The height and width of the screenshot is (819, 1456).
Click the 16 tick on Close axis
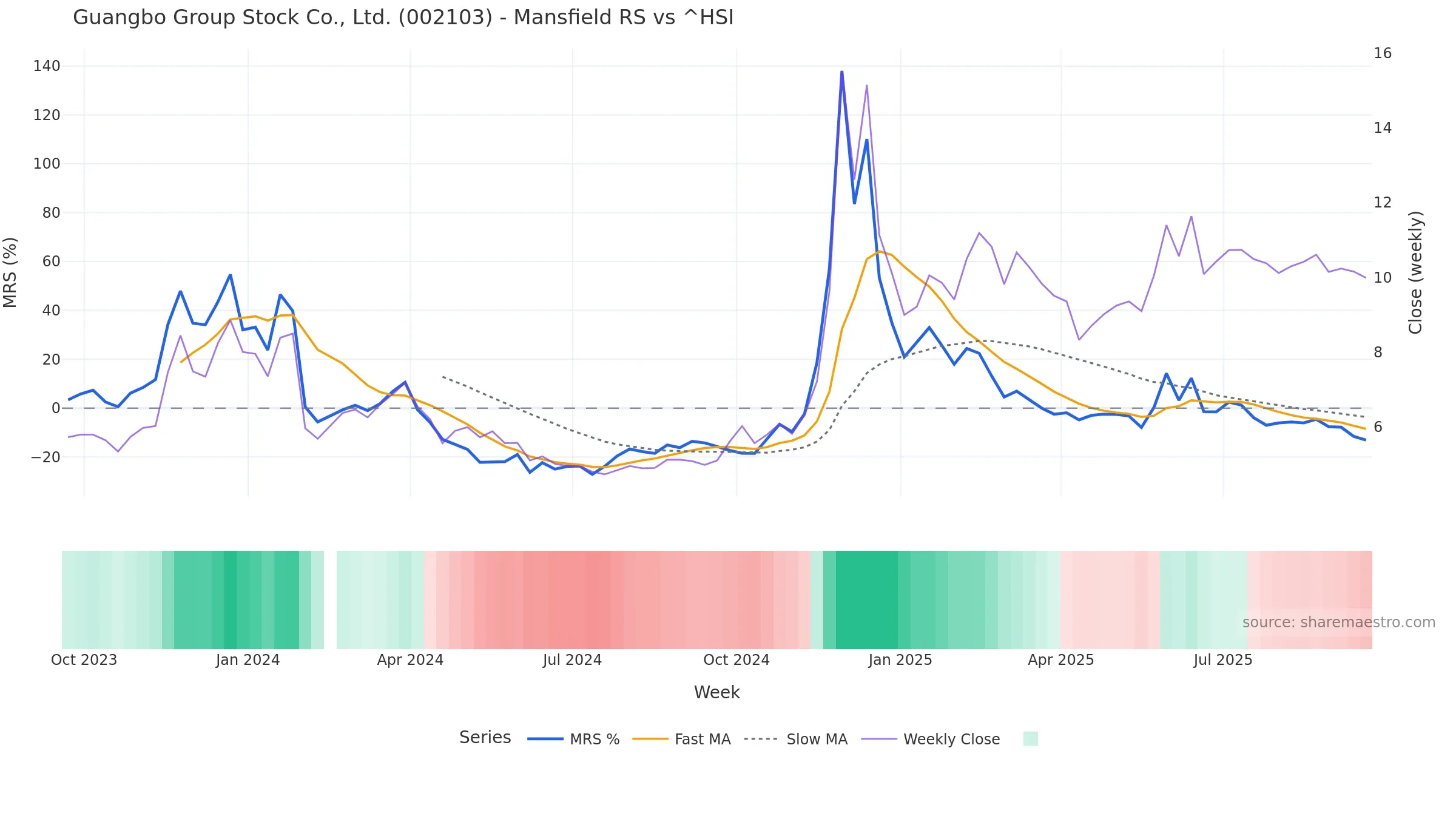pos(1383,53)
